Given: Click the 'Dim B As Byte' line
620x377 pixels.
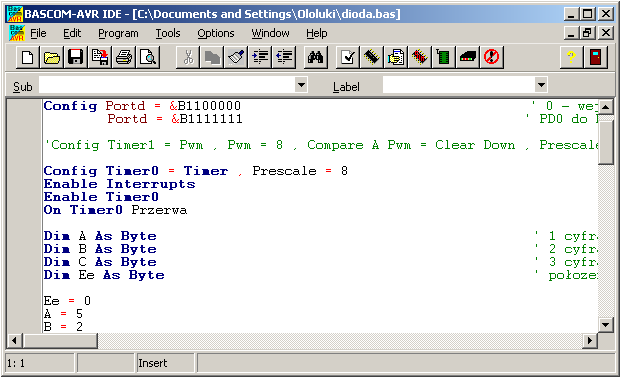Looking at the screenshot, I should 100,249.
